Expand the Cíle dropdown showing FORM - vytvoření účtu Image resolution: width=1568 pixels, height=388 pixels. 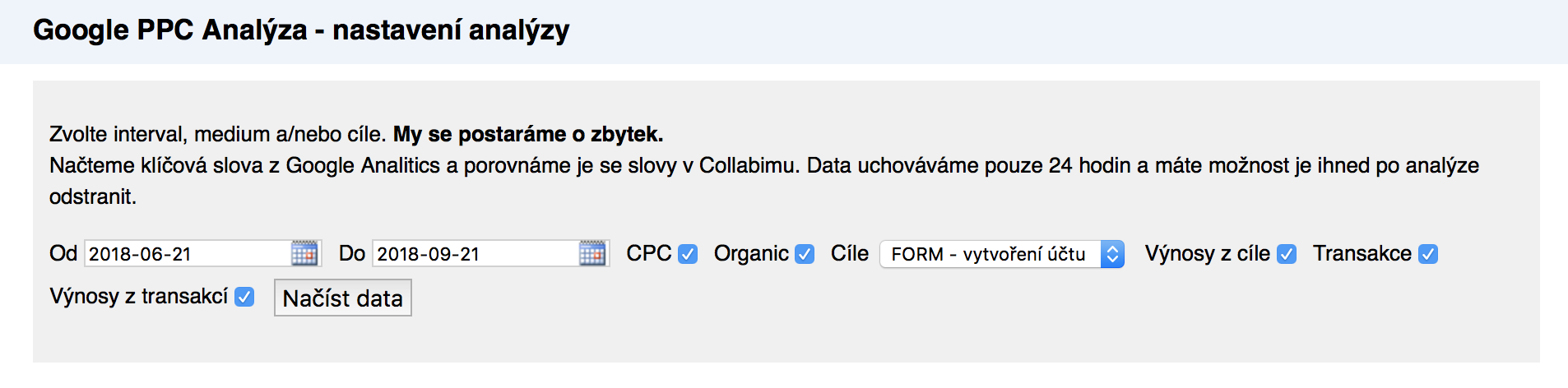coord(1002,254)
